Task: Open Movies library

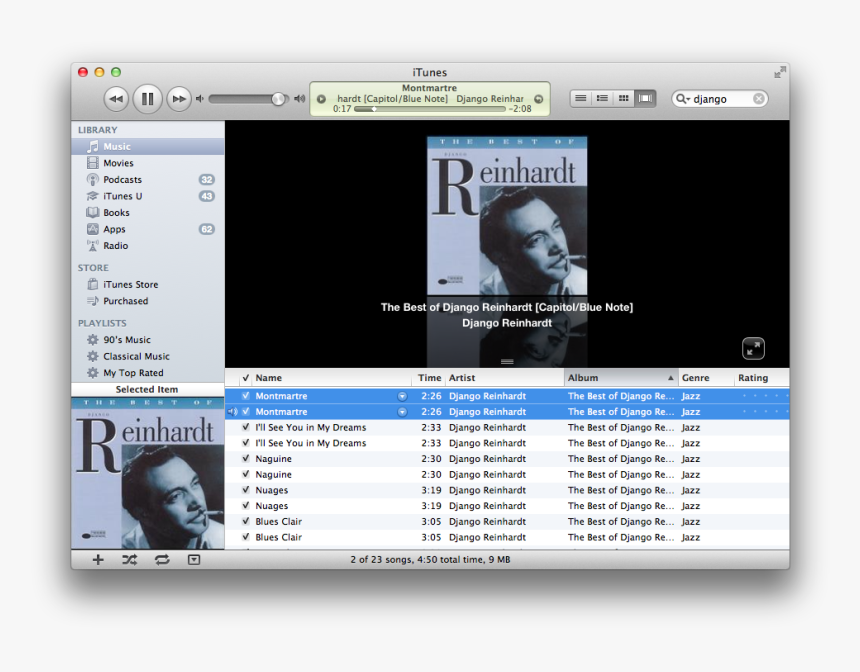Action: (x=148, y=163)
